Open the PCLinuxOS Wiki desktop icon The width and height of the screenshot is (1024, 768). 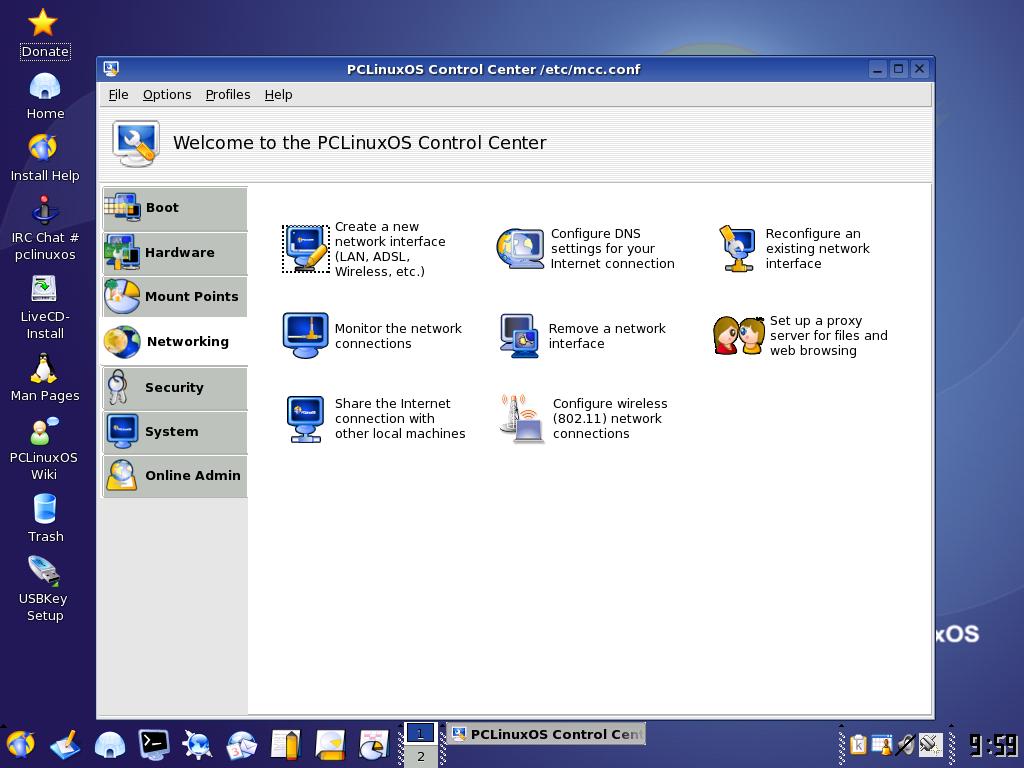[45, 431]
